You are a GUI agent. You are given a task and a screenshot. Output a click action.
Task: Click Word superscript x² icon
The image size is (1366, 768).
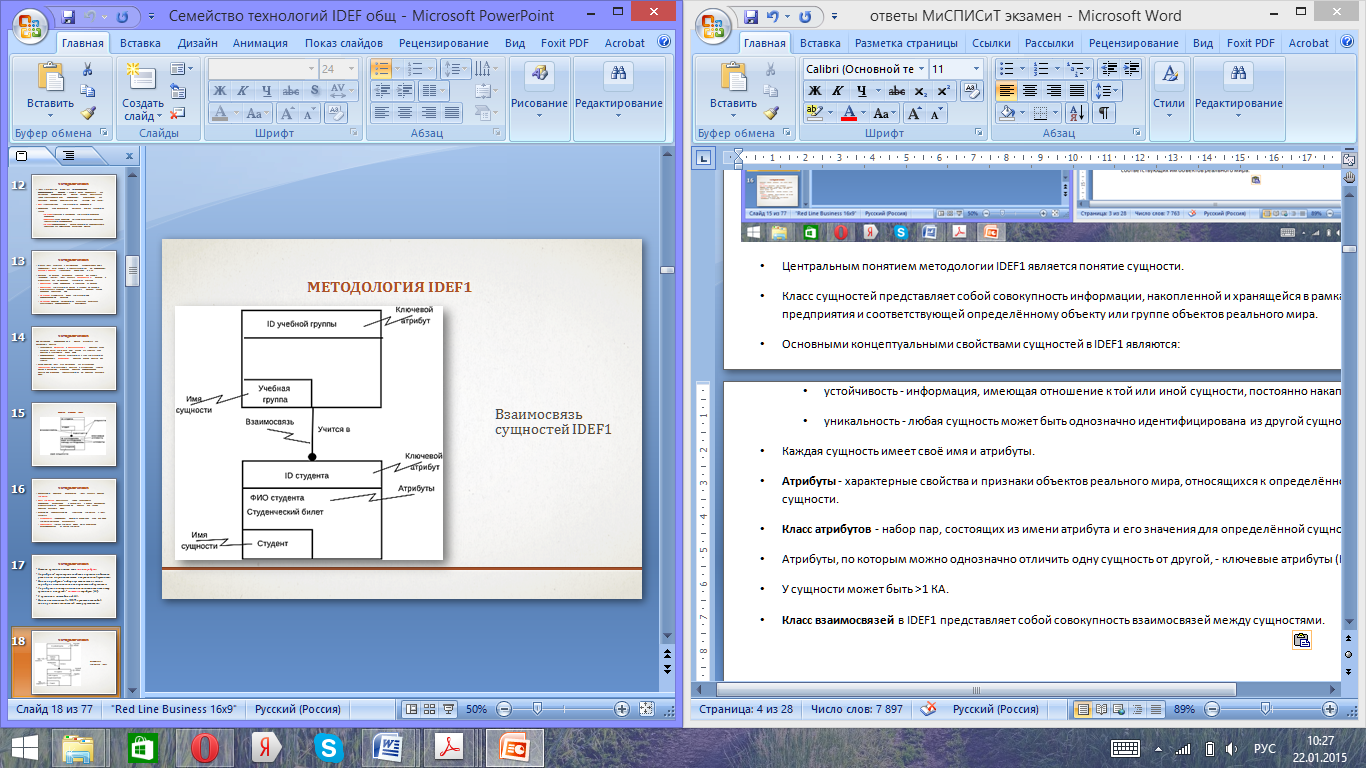pyautogui.click(x=946, y=91)
